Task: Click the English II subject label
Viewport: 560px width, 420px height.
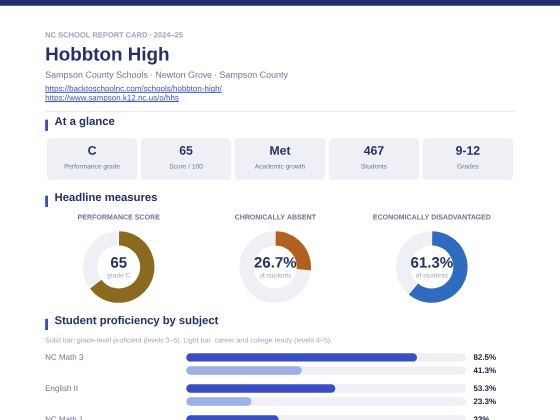Action: point(61,388)
